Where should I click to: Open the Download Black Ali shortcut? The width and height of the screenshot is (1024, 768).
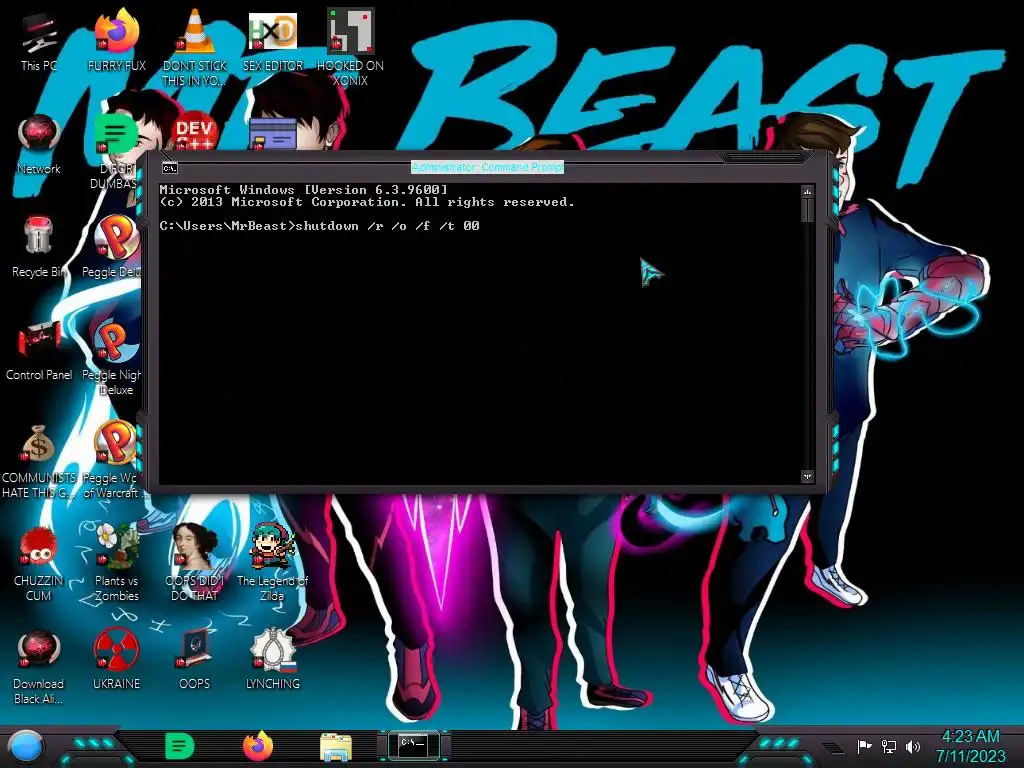pos(39,666)
